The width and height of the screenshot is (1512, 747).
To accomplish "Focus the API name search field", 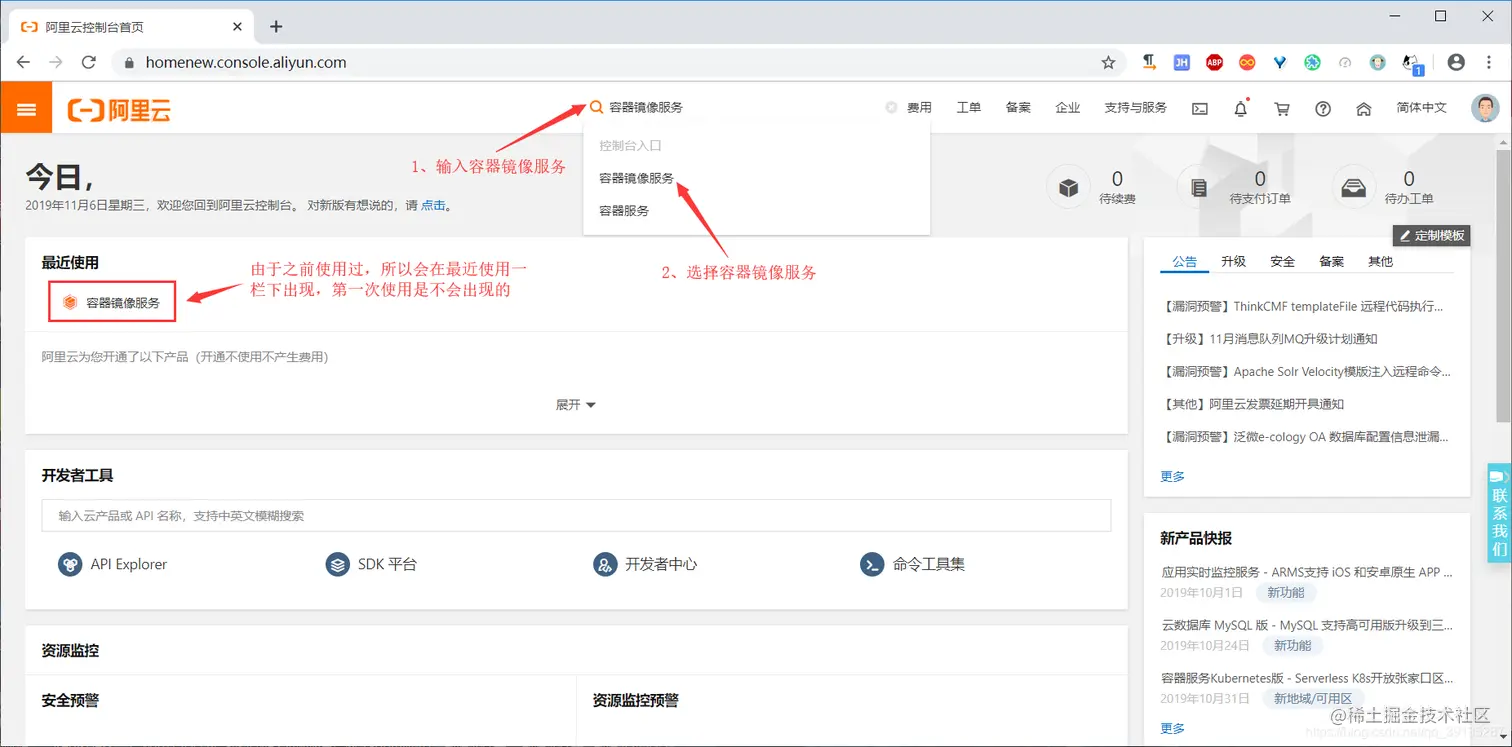I will coord(576,516).
